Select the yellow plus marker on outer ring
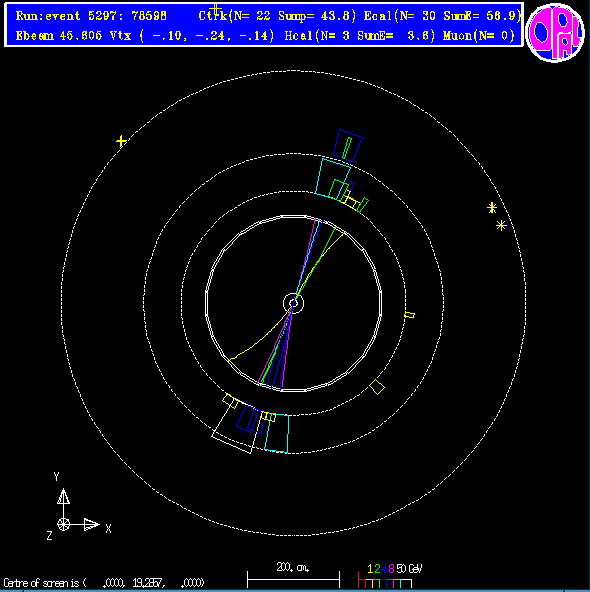590x592 pixels. click(121, 141)
